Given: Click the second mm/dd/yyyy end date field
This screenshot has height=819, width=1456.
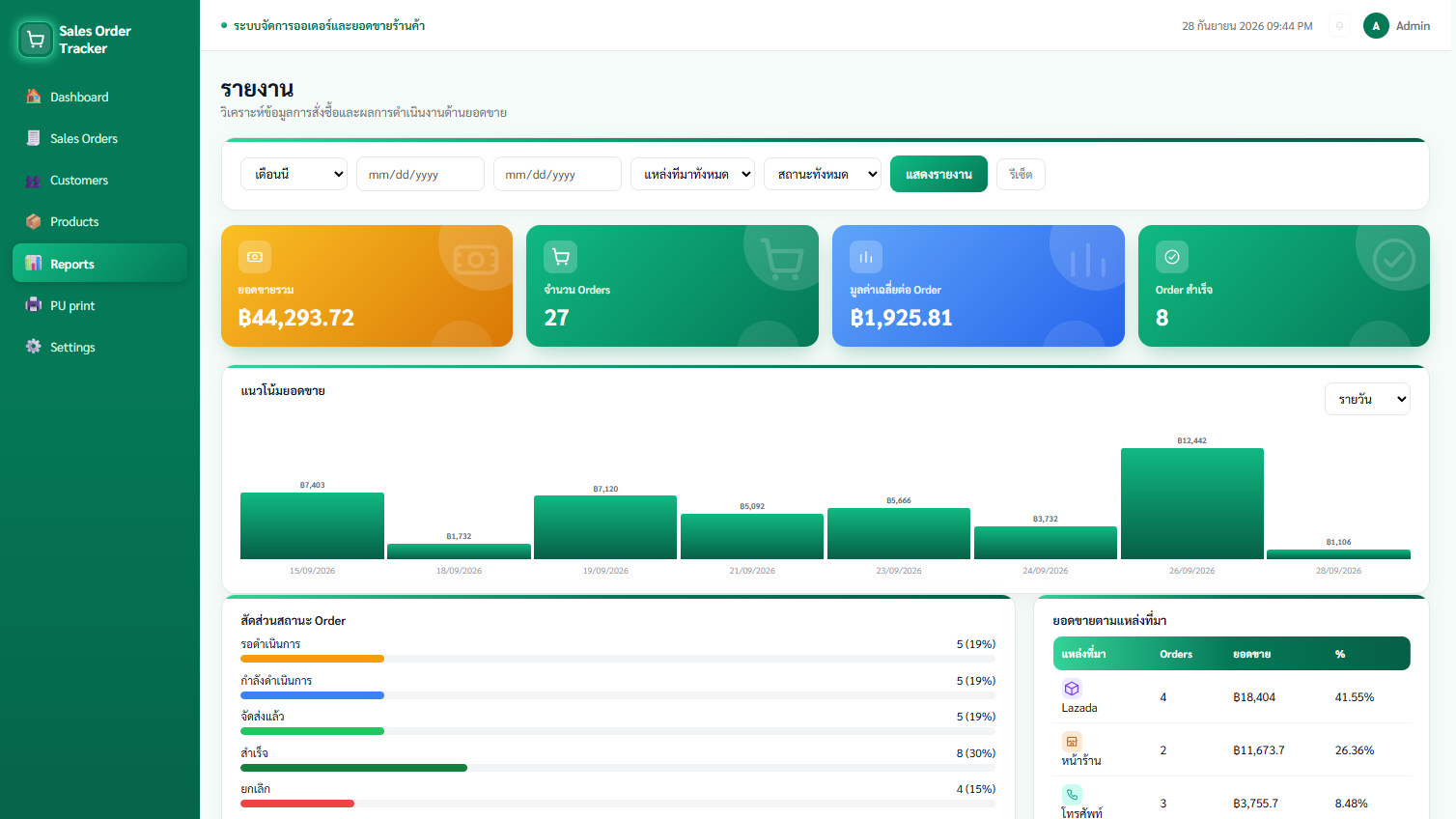Looking at the screenshot, I should pos(557,174).
